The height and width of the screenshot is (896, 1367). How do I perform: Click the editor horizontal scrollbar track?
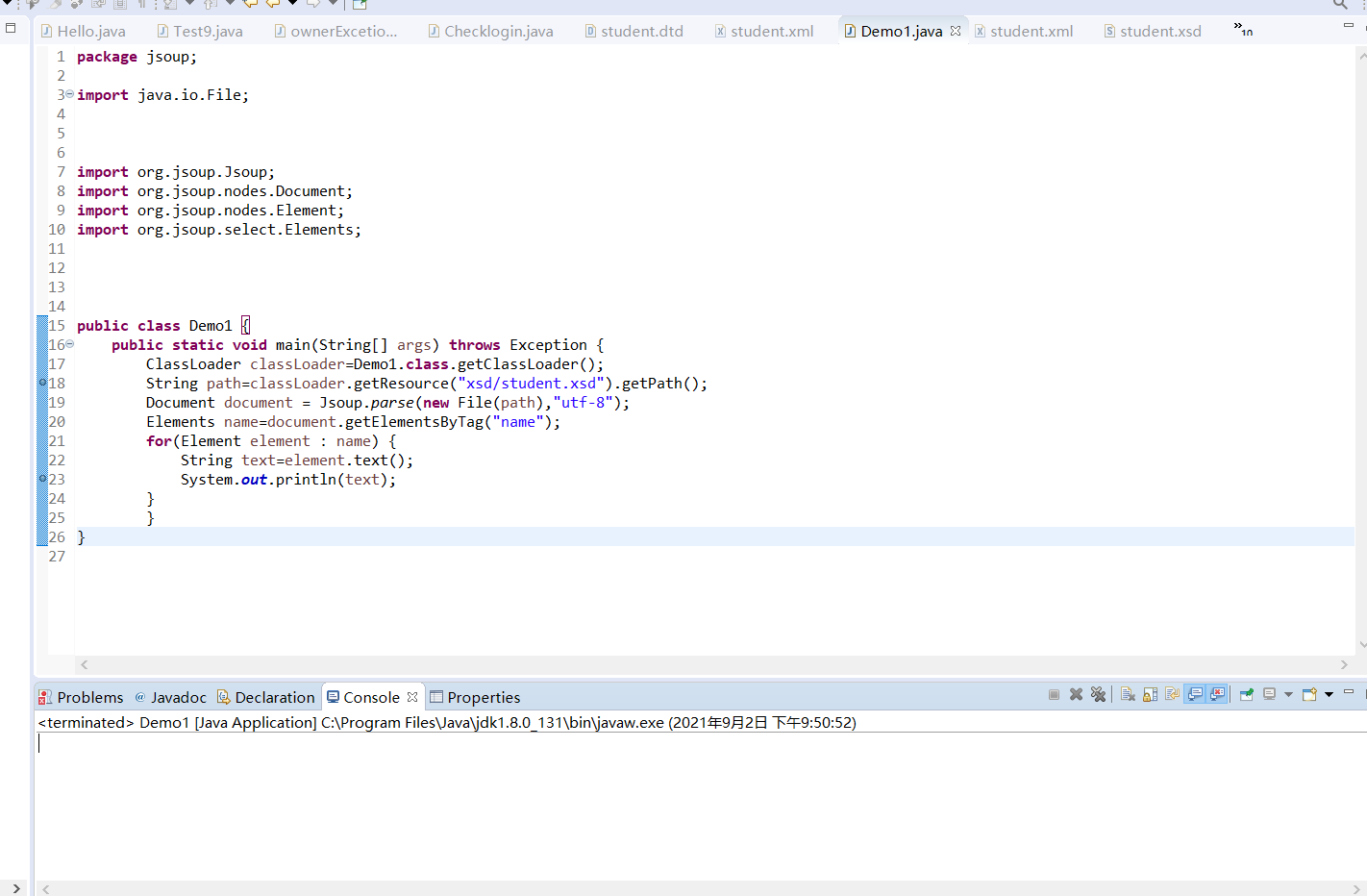coord(714,664)
